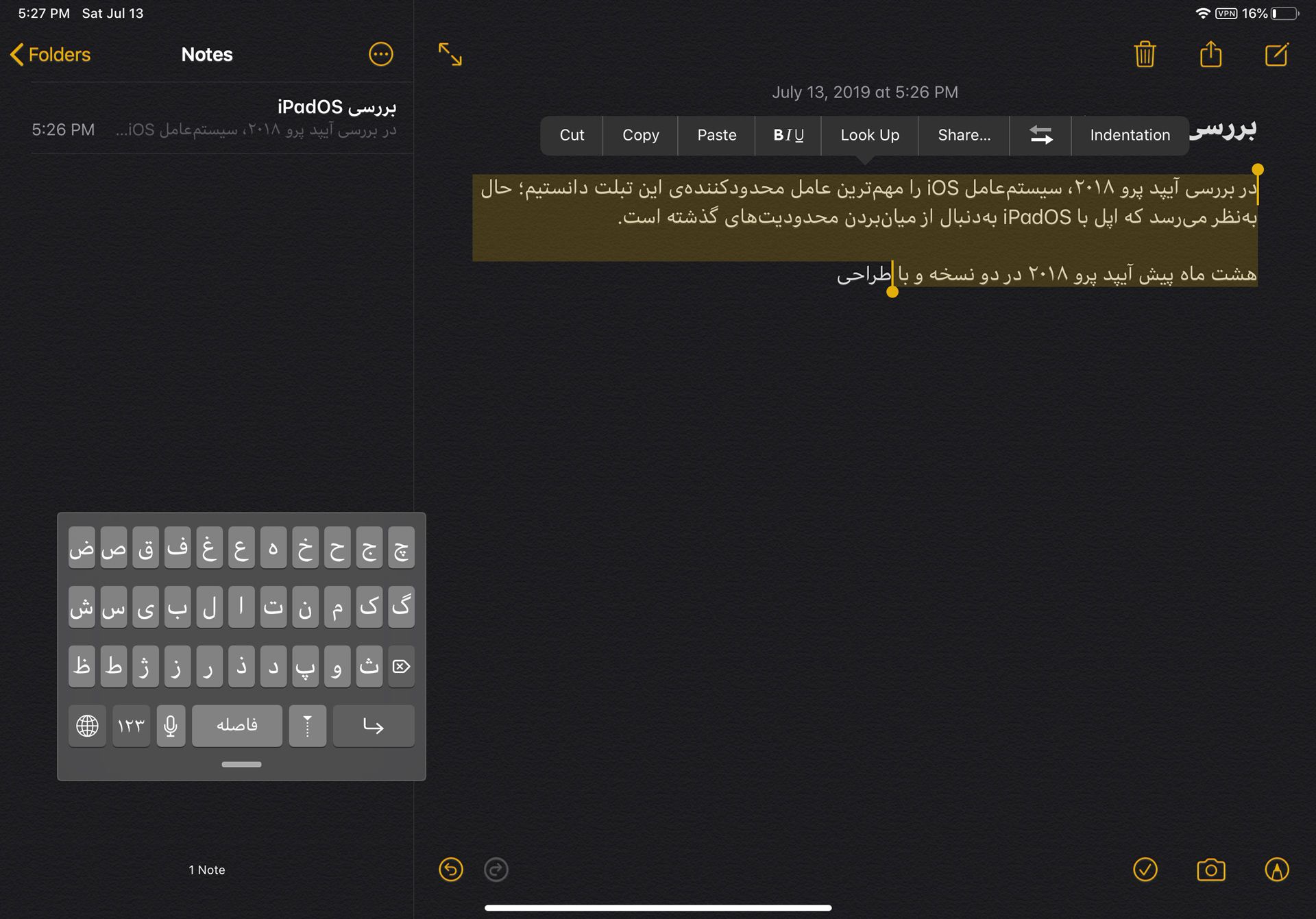Choose Look Up in the edit menu

[869, 135]
